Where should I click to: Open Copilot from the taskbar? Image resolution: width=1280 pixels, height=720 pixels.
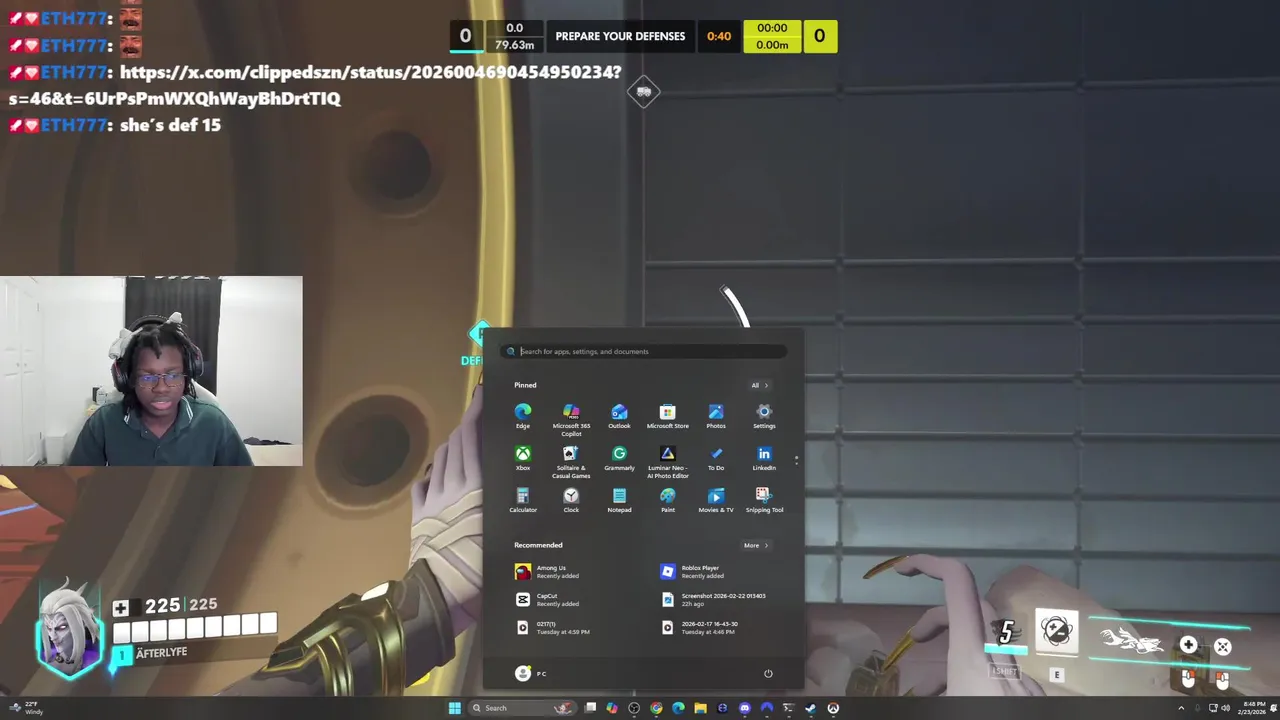point(612,708)
